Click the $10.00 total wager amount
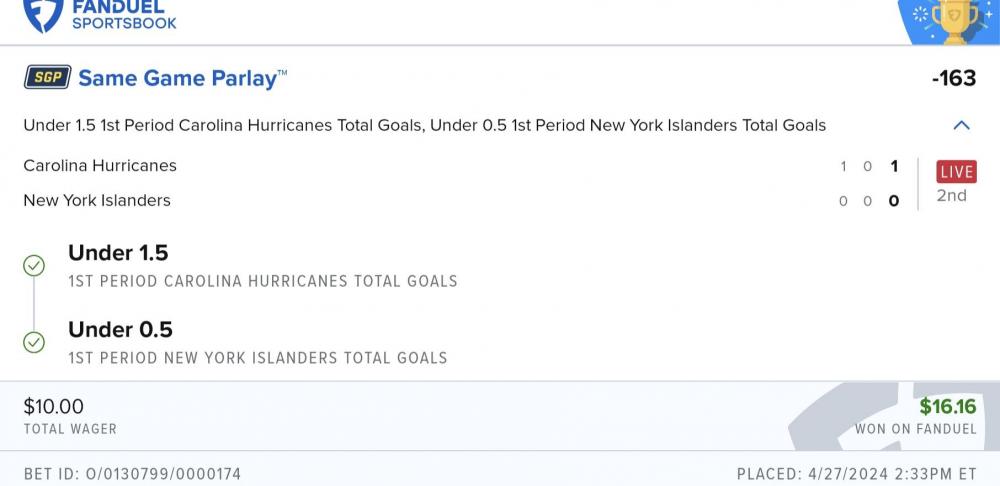This screenshot has width=1000, height=486. (54, 406)
